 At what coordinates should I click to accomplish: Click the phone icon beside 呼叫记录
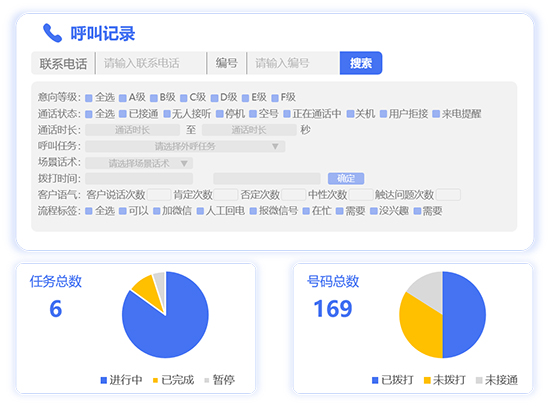click(x=52, y=33)
